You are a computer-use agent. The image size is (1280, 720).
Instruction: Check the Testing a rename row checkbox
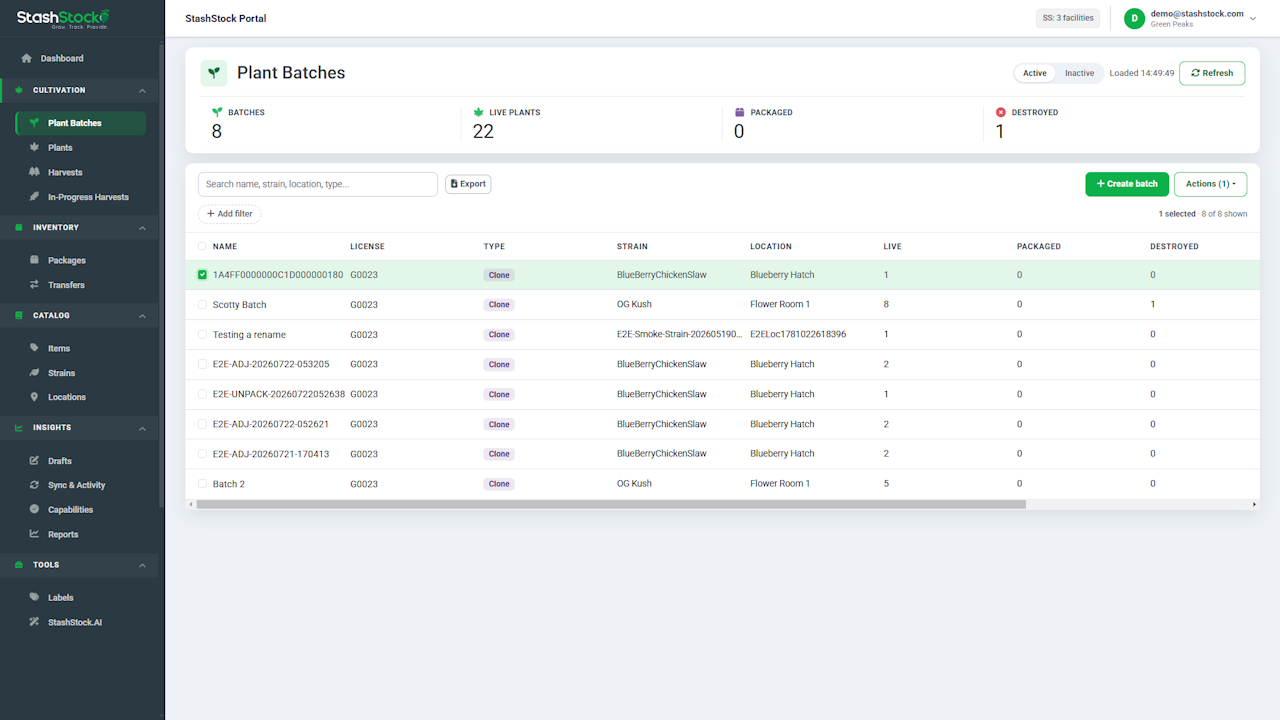point(202,335)
